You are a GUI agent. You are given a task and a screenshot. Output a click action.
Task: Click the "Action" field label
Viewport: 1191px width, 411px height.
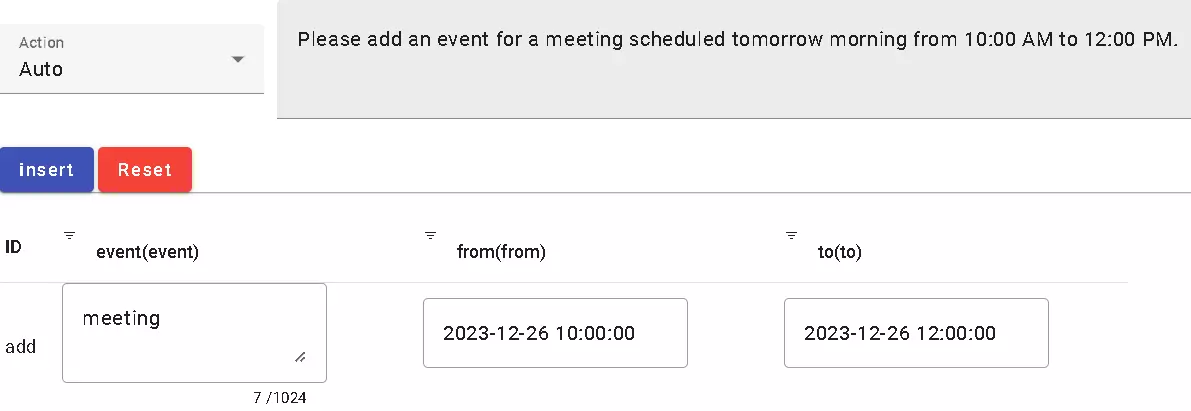(41, 43)
